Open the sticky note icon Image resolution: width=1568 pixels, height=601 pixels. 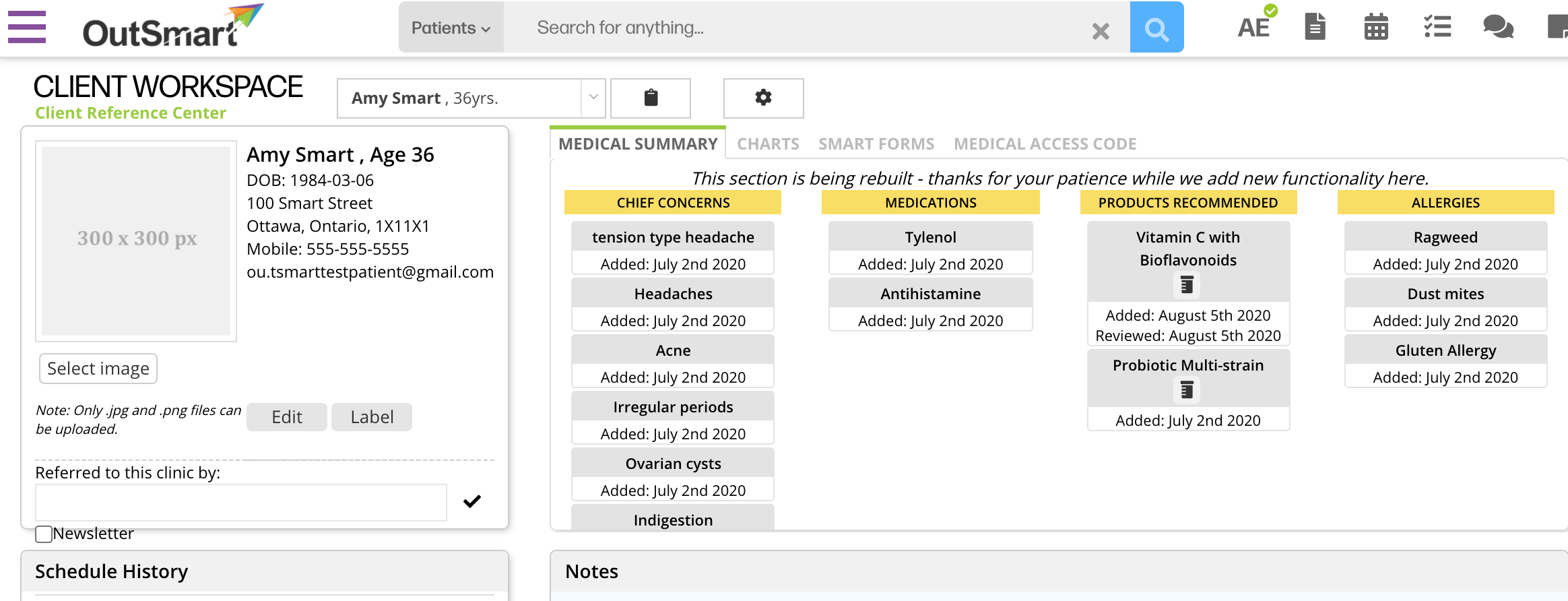pyautogui.click(x=1558, y=27)
